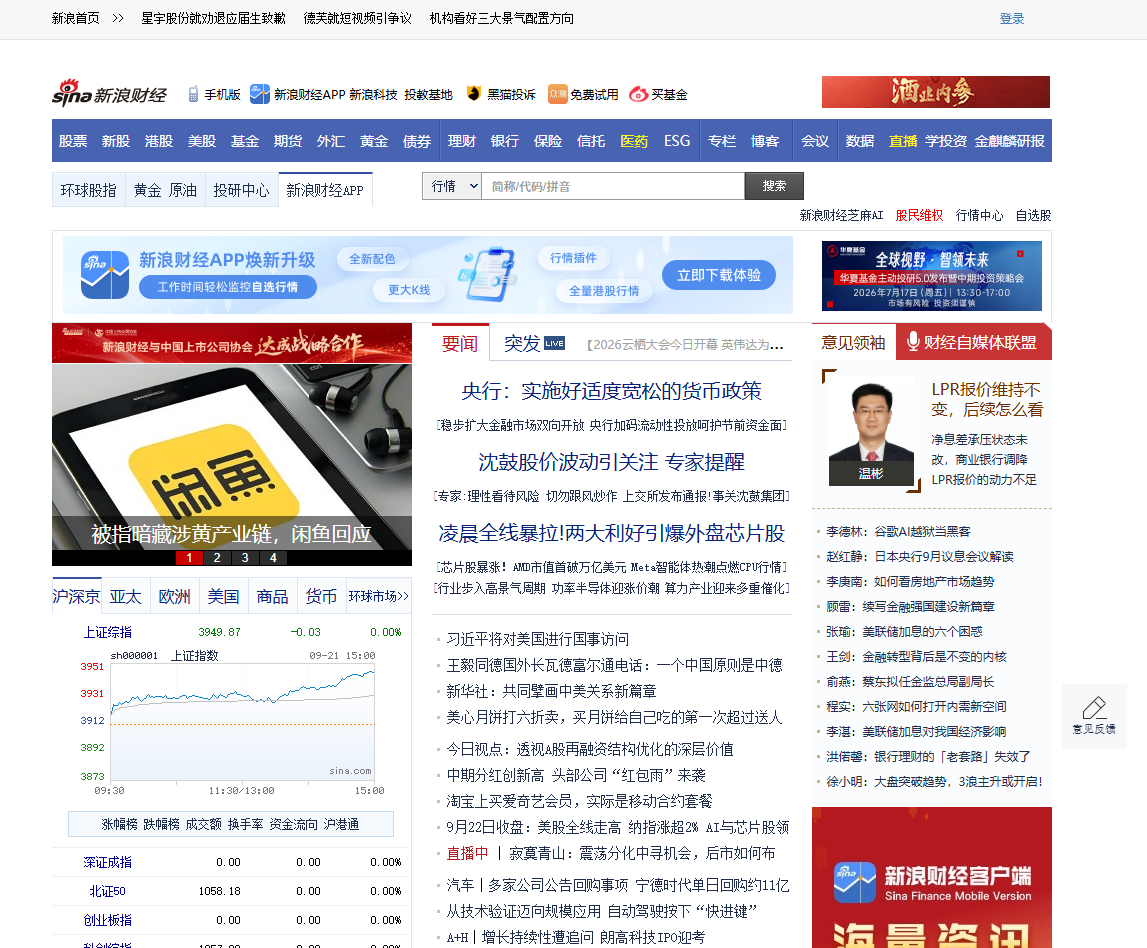The height and width of the screenshot is (948, 1147).
Task: Click the 搜索 search button
Action: [774, 186]
